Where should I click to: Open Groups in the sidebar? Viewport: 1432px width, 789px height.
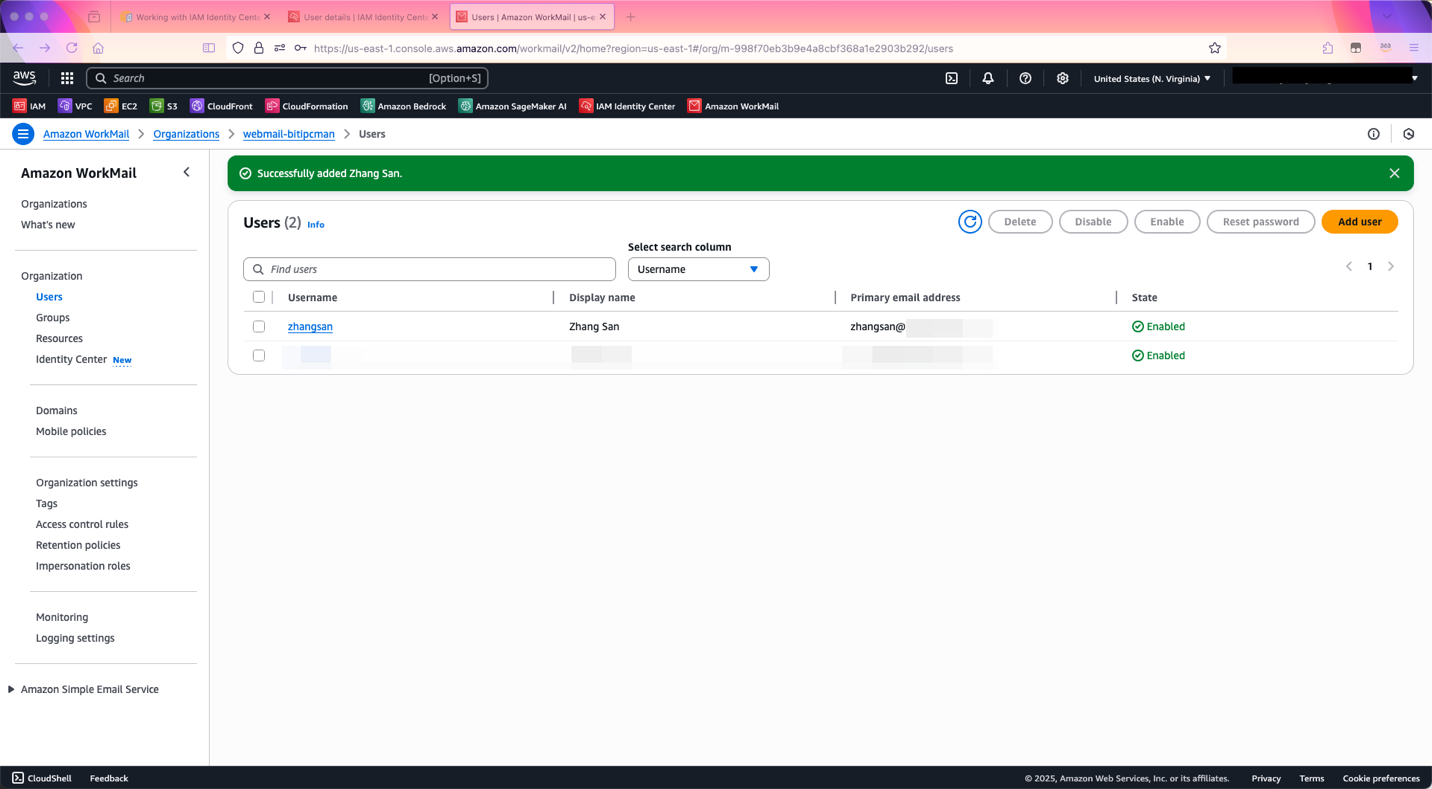(53, 318)
